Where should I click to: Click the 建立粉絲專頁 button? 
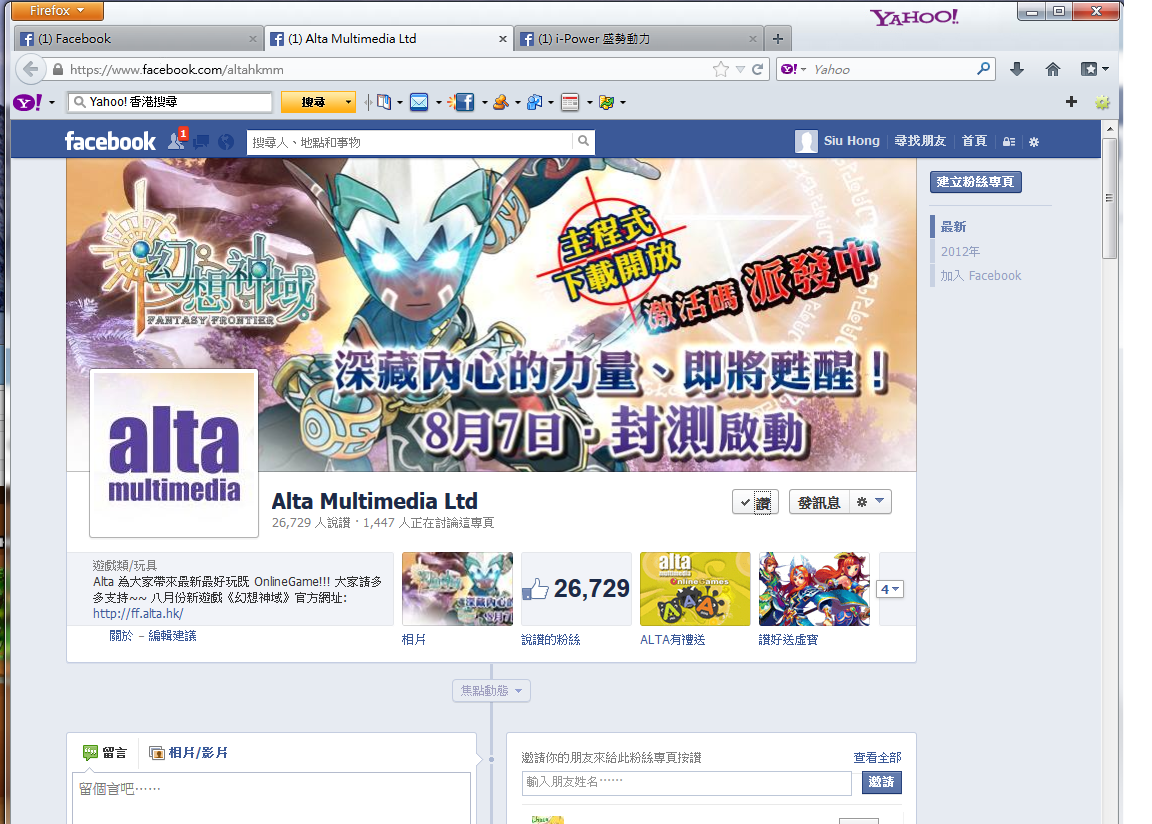(976, 181)
